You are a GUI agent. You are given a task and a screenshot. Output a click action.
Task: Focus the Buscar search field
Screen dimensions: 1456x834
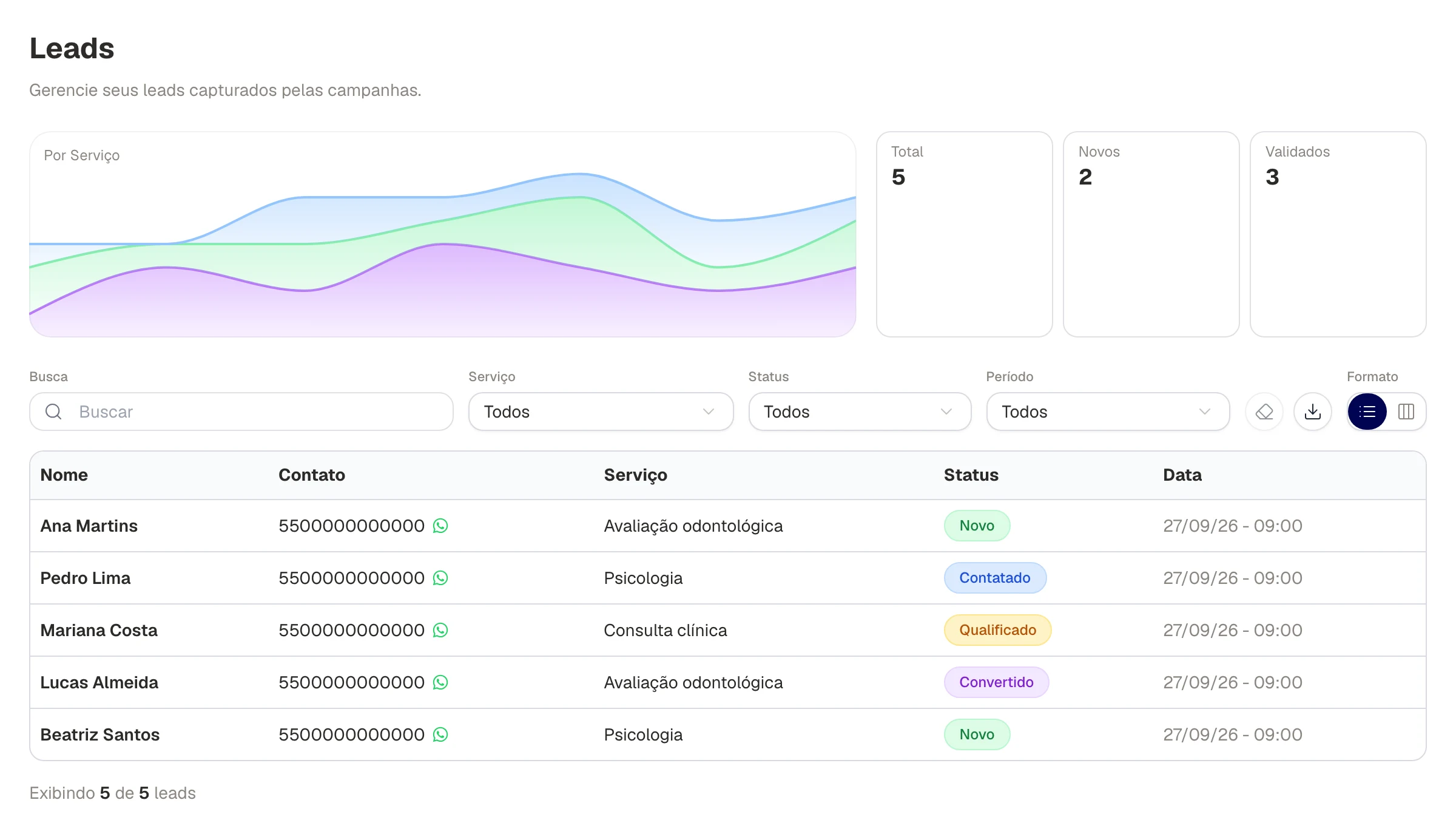pyautogui.click(x=241, y=412)
